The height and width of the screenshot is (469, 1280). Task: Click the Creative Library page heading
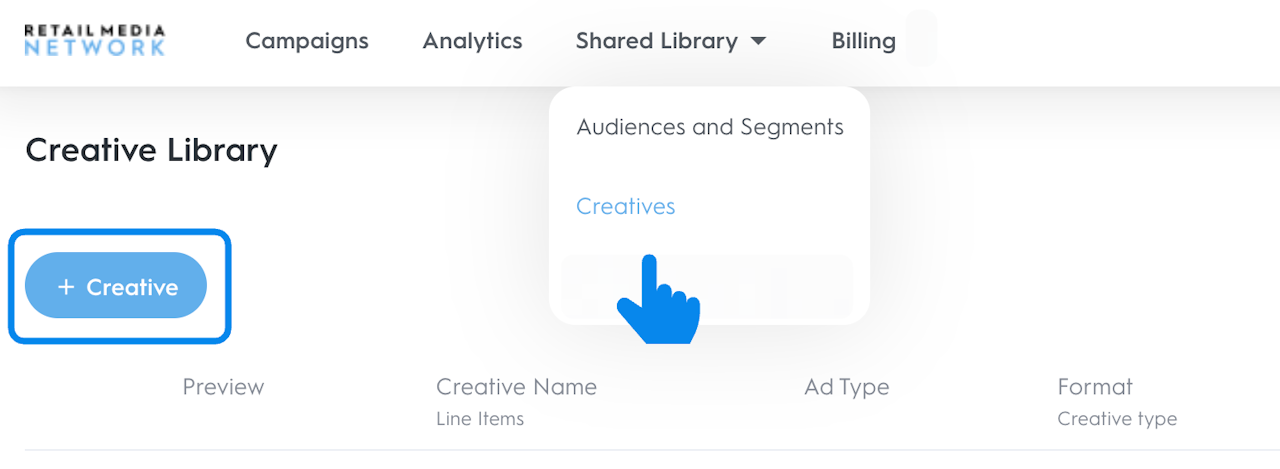[151, 150]
